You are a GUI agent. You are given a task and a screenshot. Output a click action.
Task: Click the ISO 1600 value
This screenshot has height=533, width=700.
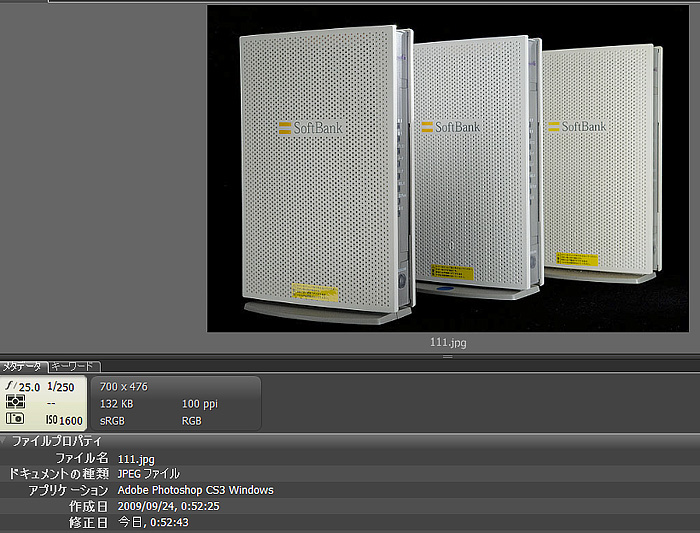65,421
